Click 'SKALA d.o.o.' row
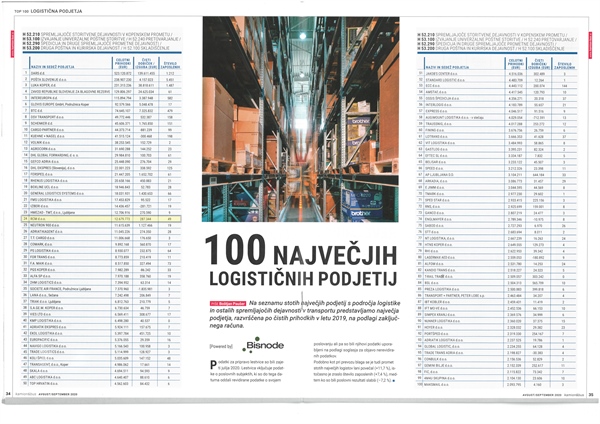600x424 pixels. 101,371
